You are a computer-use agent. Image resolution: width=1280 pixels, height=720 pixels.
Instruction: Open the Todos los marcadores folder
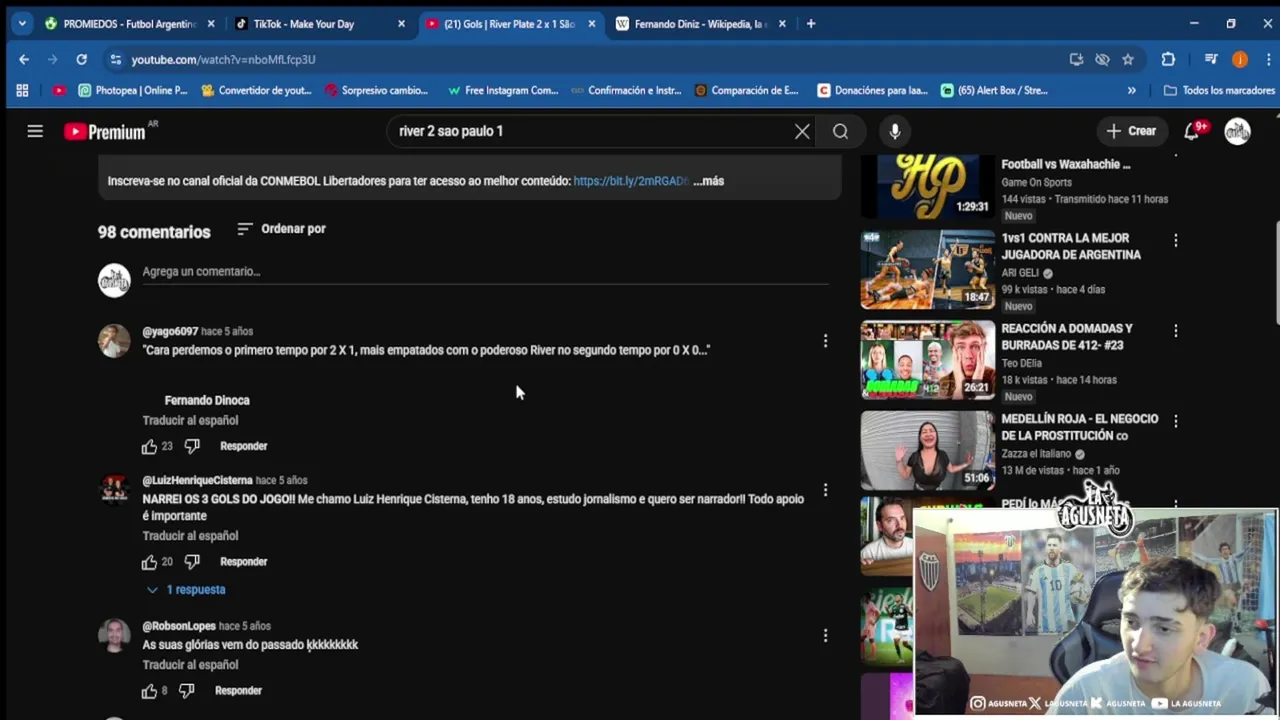tap(1219, 90)
